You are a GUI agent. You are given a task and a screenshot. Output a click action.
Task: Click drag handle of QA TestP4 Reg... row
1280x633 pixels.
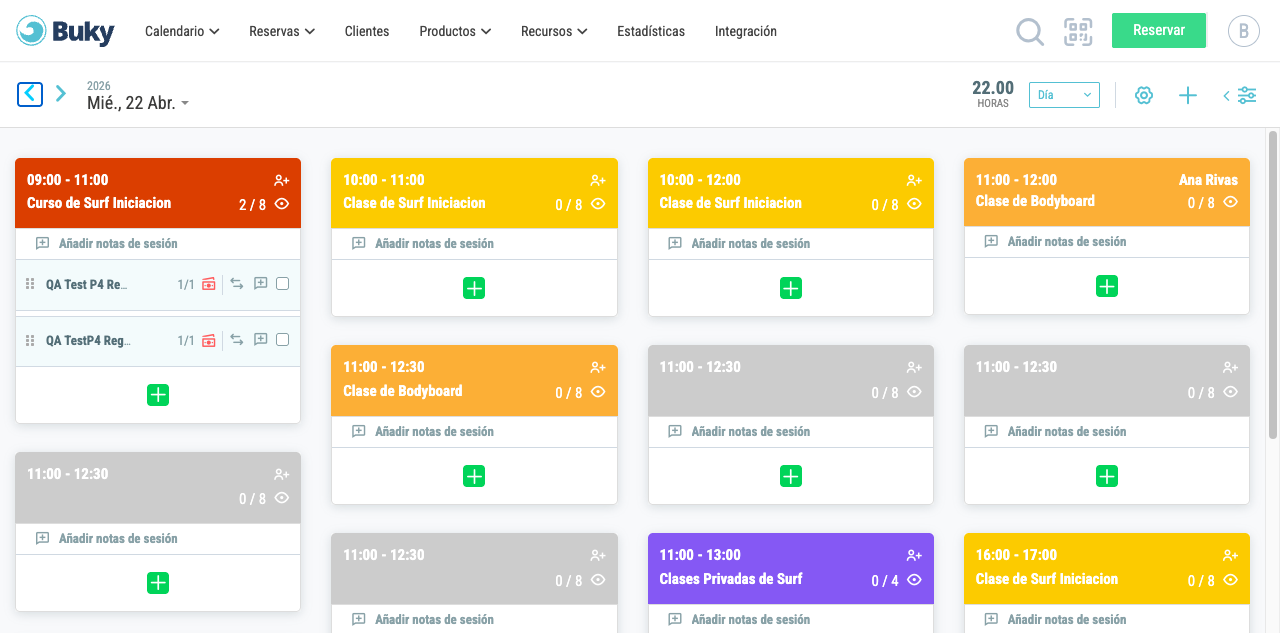point(30,340)
